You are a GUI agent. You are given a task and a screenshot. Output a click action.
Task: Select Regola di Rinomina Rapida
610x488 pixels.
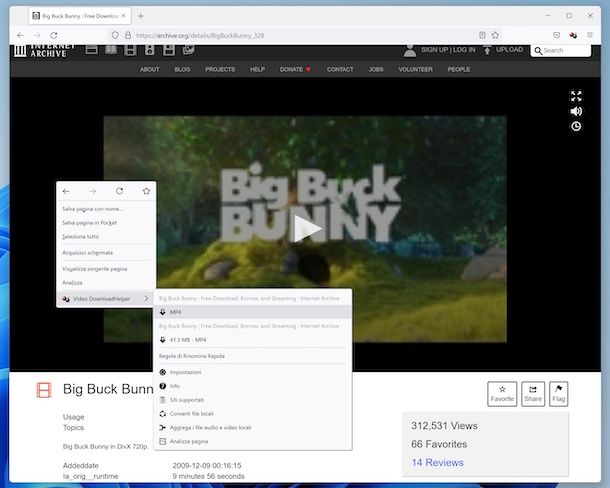click(x=253, y=356)
